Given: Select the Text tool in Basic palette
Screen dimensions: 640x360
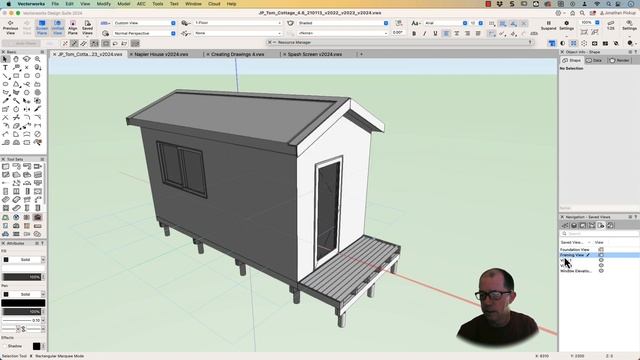Looking at the screenshot, I should [5, 67].
